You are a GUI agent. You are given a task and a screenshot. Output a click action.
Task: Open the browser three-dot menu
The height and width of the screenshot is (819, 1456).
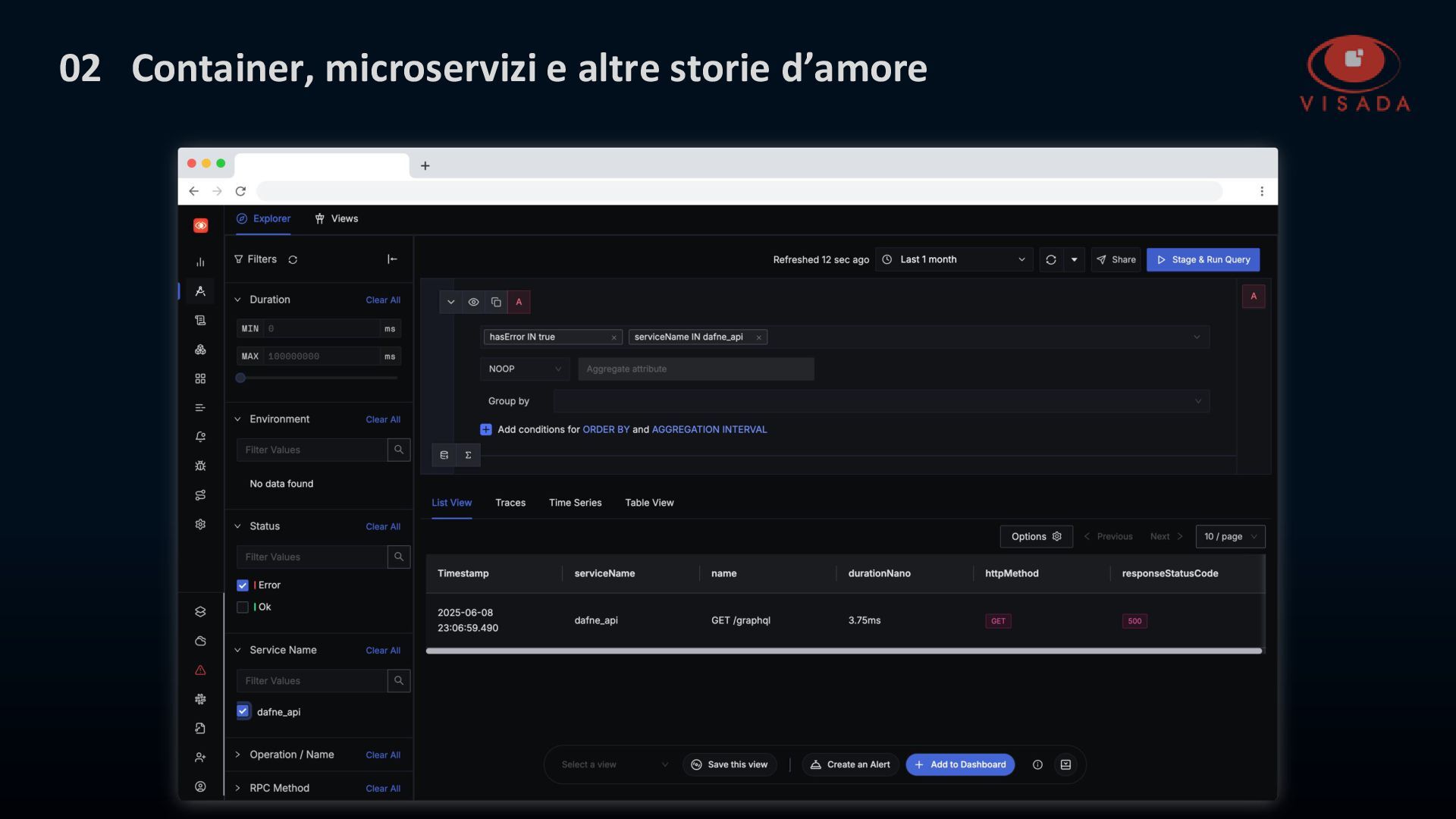[1262, 191]
